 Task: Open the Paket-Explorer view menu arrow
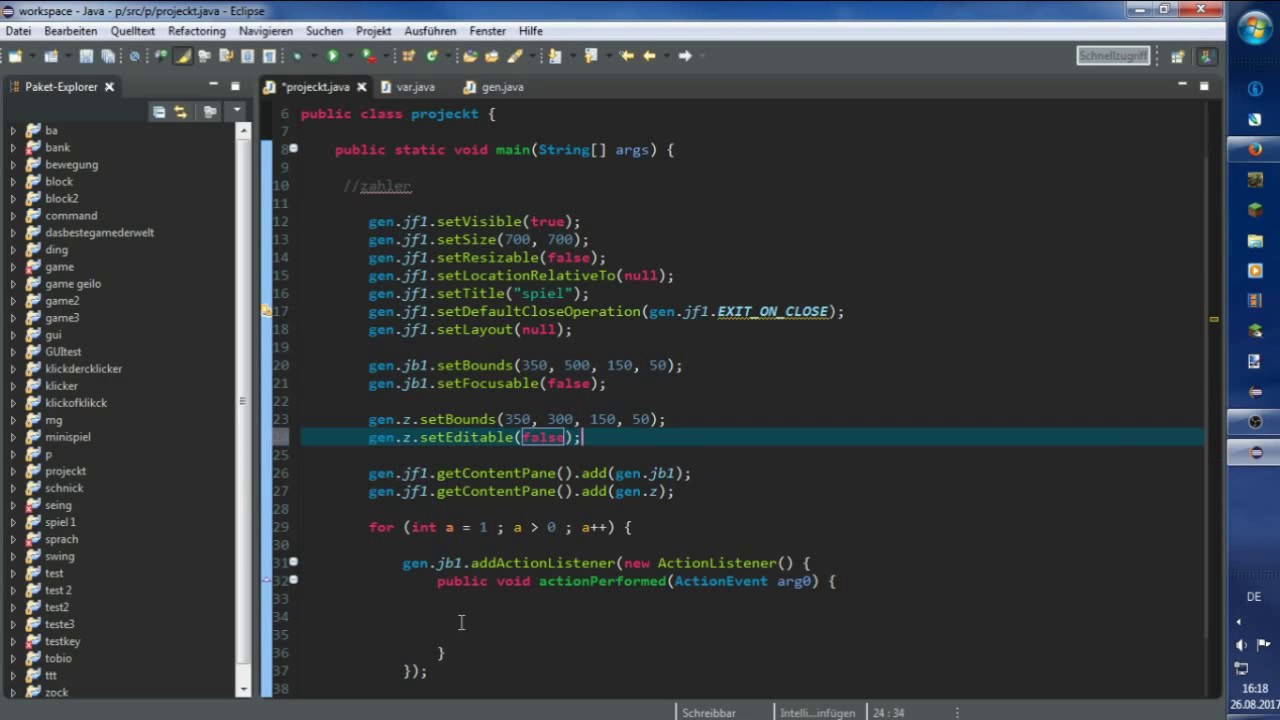click(x=236, y=112)
